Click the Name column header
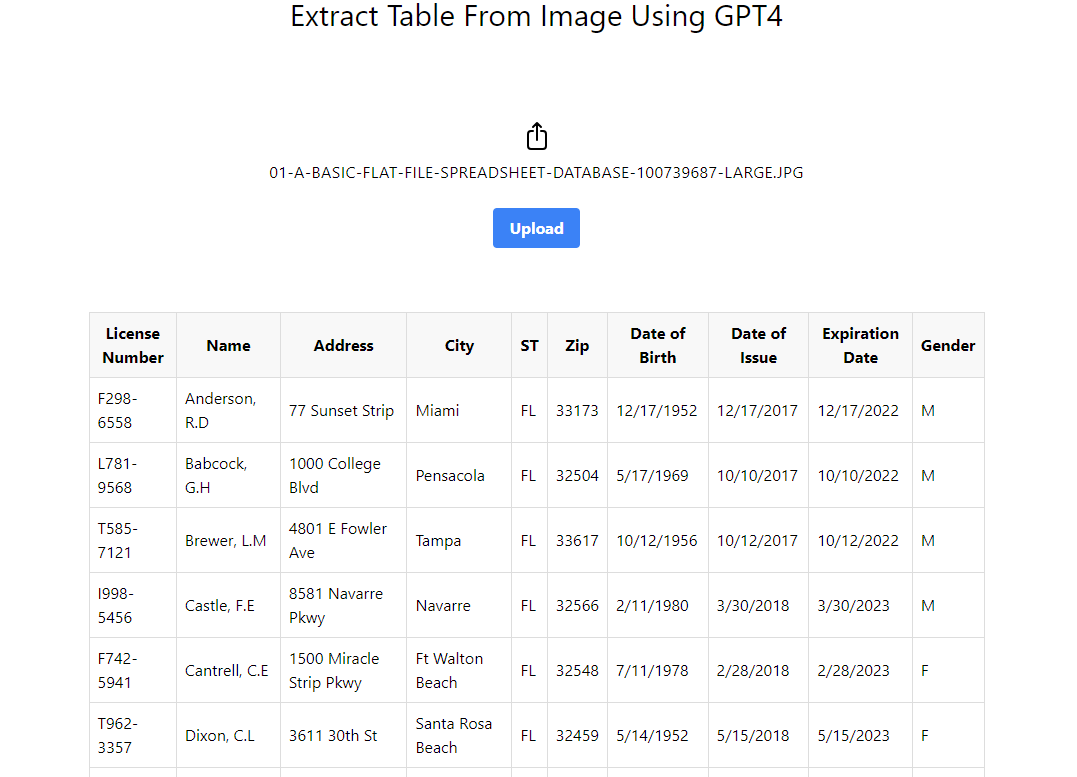Viewport: 1077px width, 777px height. (x=228, y=345)
